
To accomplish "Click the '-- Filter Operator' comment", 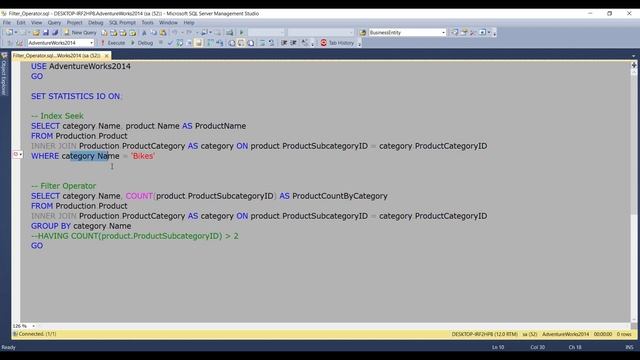I will (64, 186).
